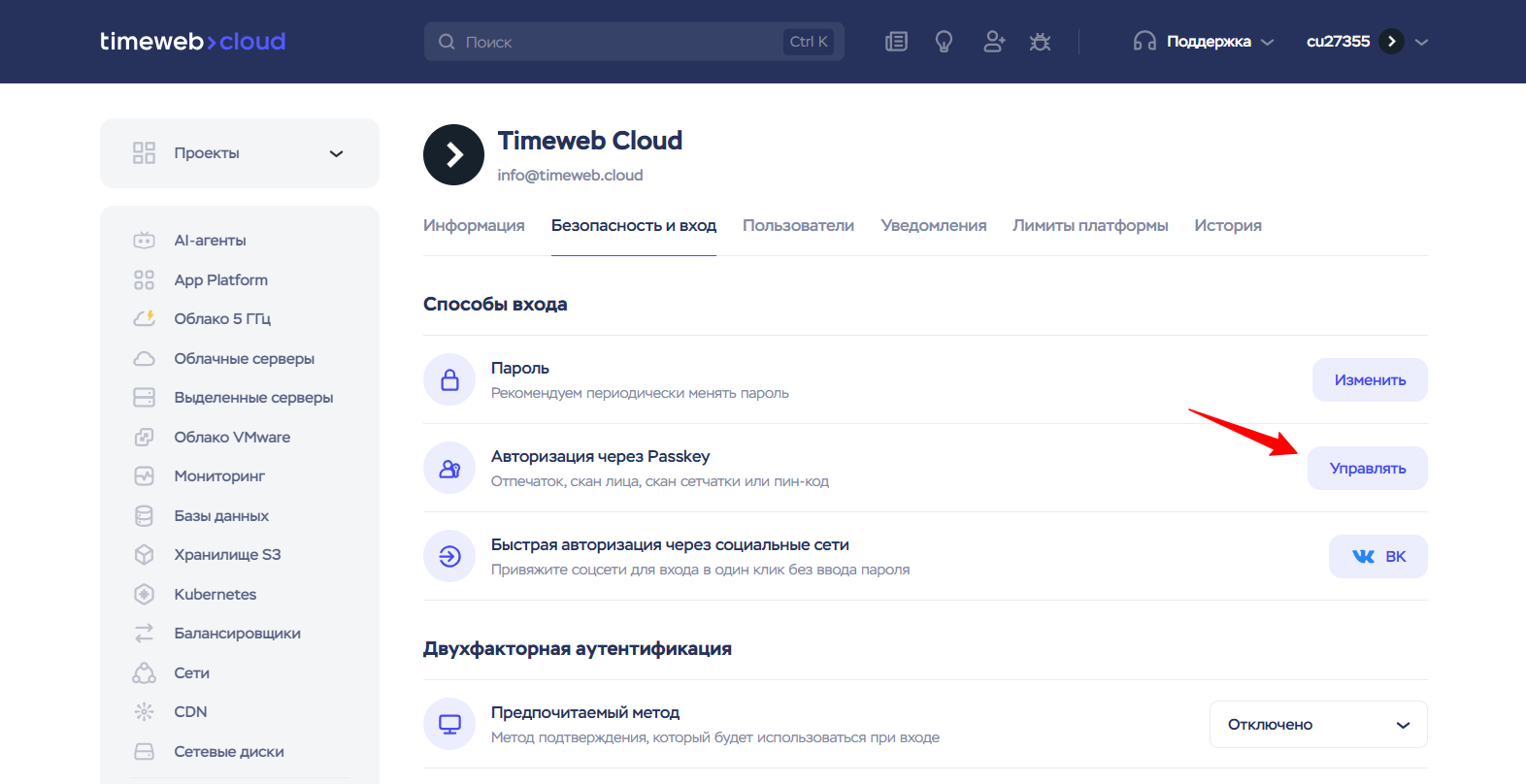The width and height of the screenshot is (1526, 784).
Task: Click the Балансировщики arrows icon
Action: (x=144, y=634)
